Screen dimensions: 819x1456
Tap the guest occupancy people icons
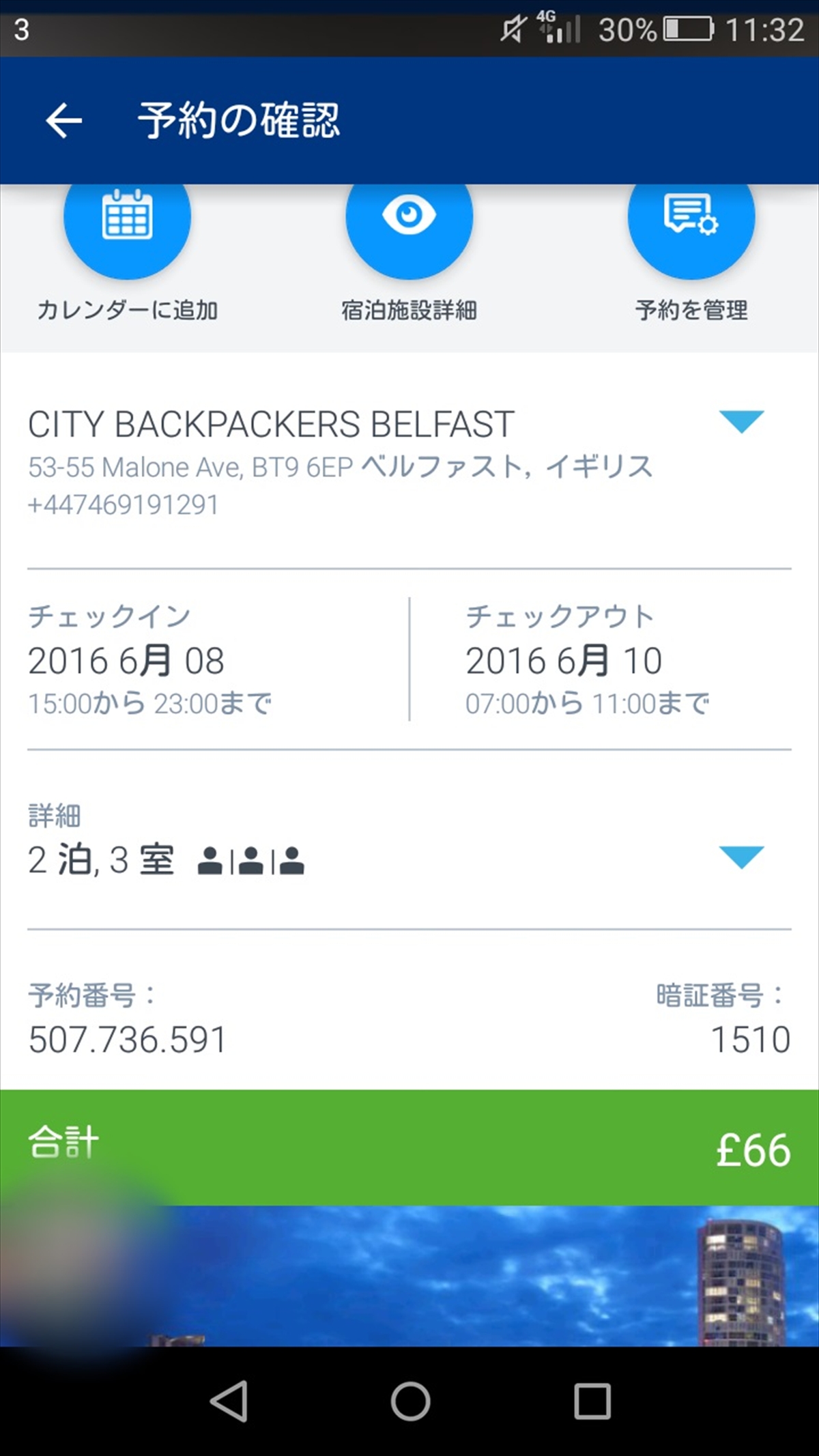(x=250, y=860)
